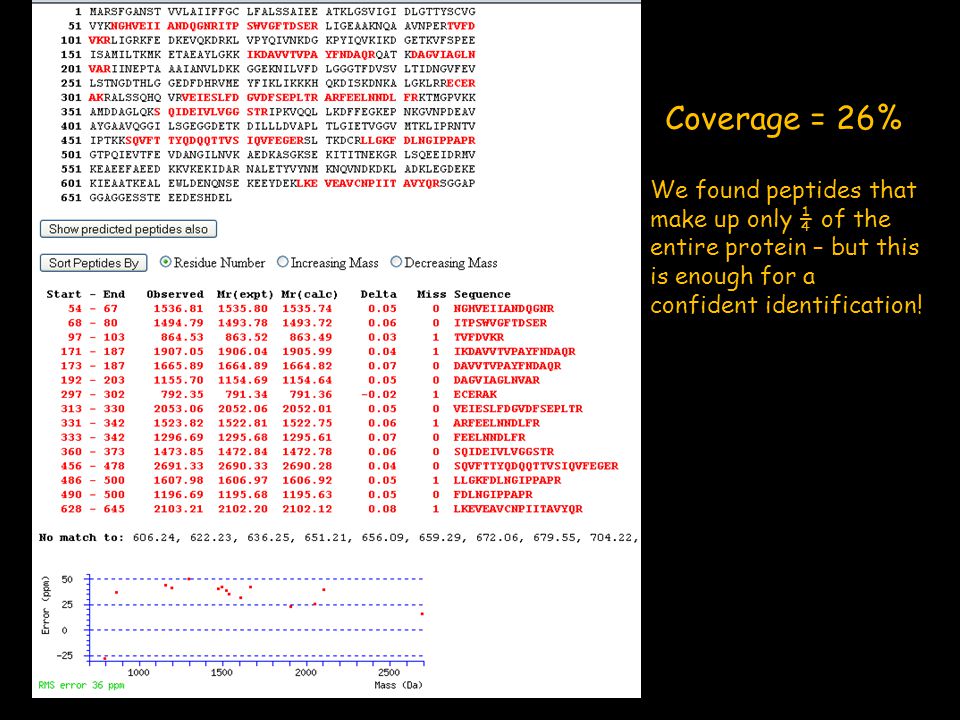Viewport: 960px width, 720px height.
Task: Click the Delta value -0.02
Action: 379,394
